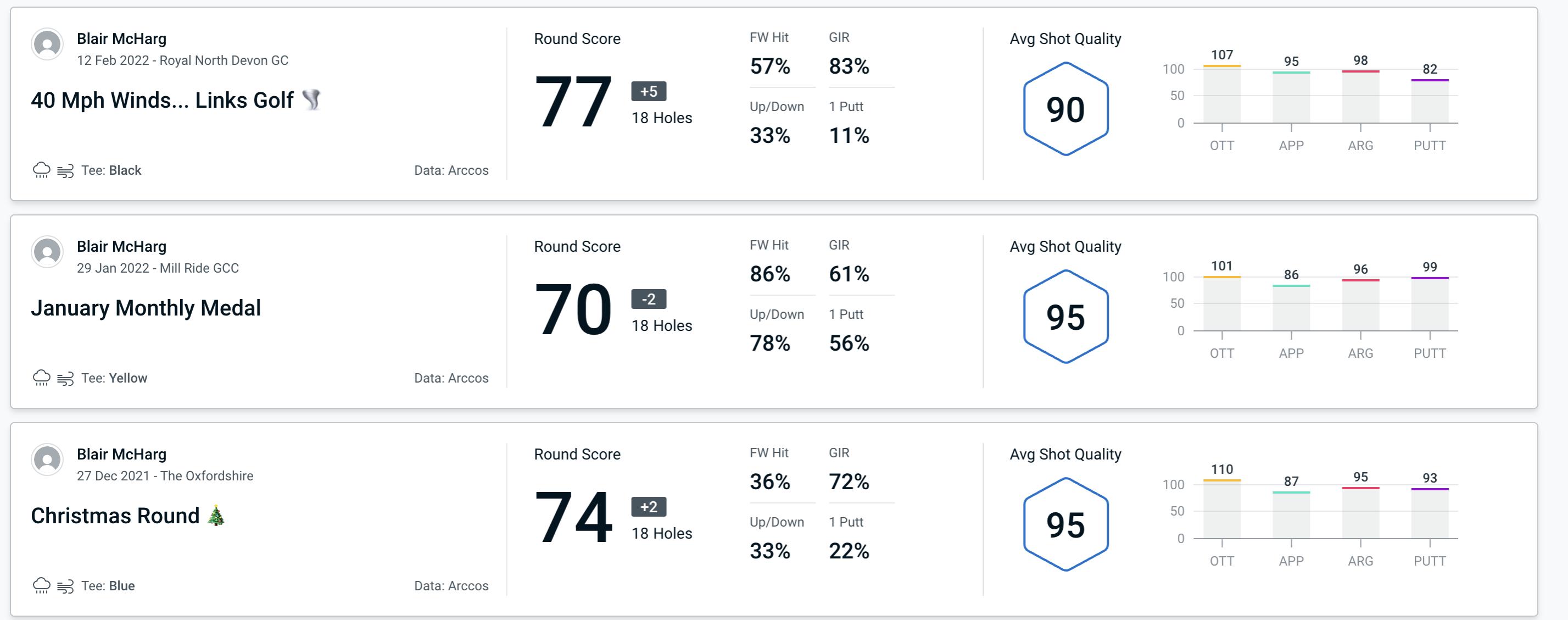Image resolution: width=1568 pixels, height=620 pixels.
Task: Click the hexagon Avg Shot Quality icon for Christmas Round
Action: (x=1065, y=520)
